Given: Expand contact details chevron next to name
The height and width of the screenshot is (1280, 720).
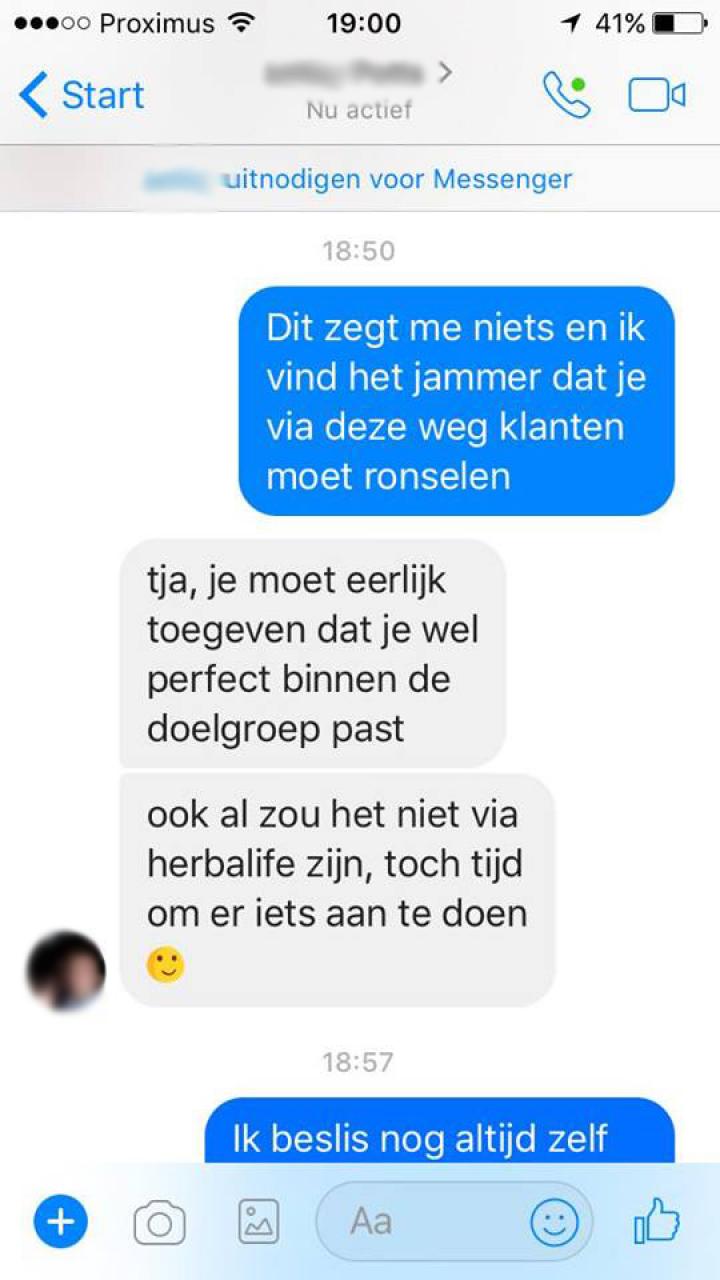Looking at the screenshot, I should pos(445,72).
